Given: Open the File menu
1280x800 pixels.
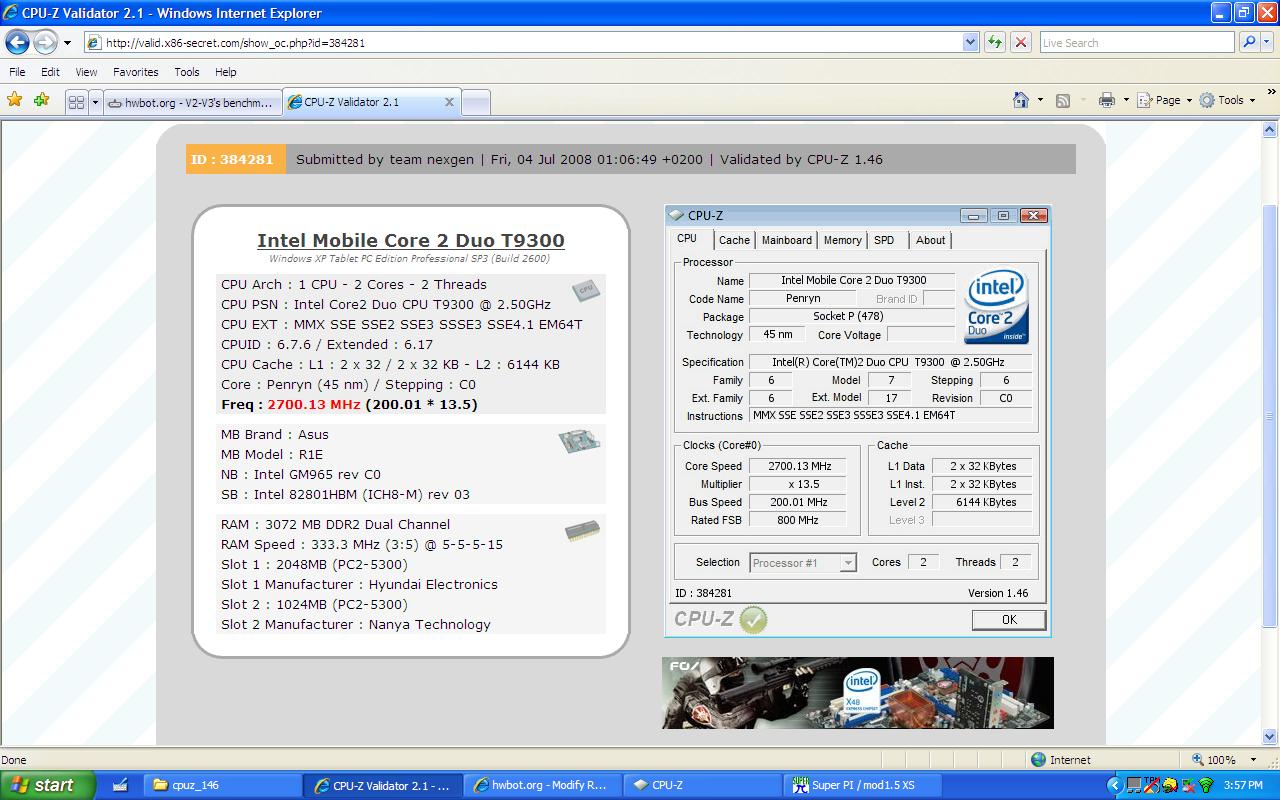Looking at the screenshot, I should [x=17, y=72].
